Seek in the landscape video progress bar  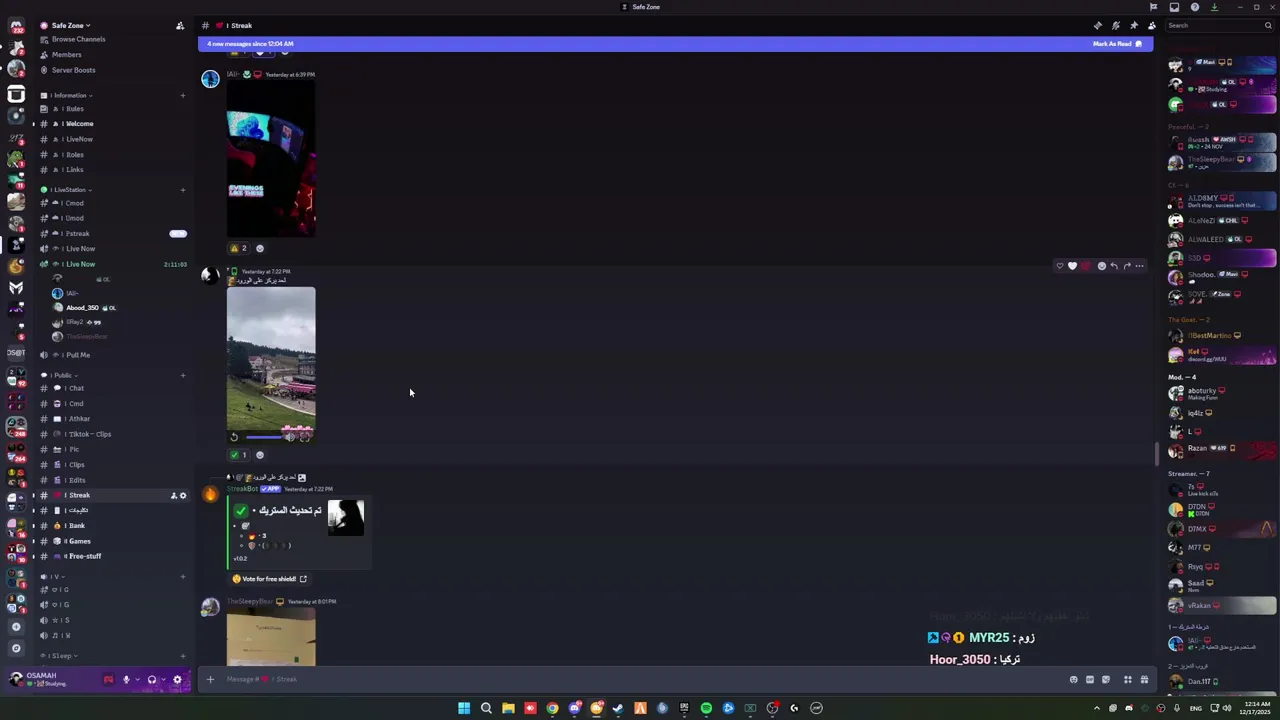[264, 437]
